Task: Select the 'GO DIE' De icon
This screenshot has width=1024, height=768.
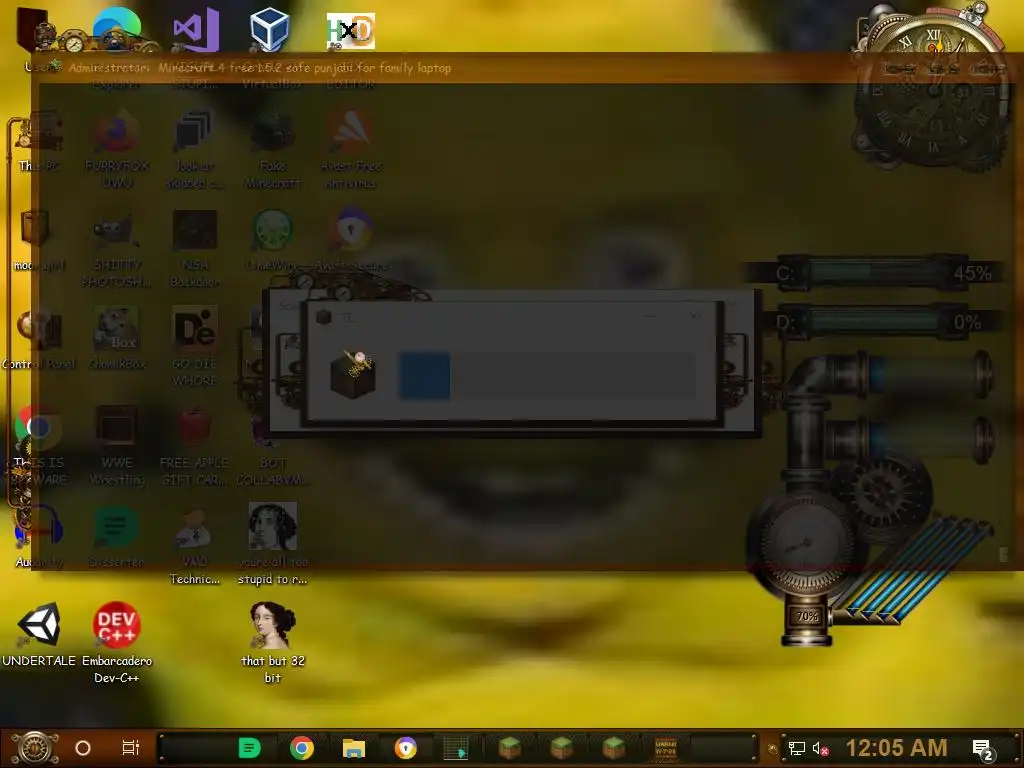Action: coord(195,328)
